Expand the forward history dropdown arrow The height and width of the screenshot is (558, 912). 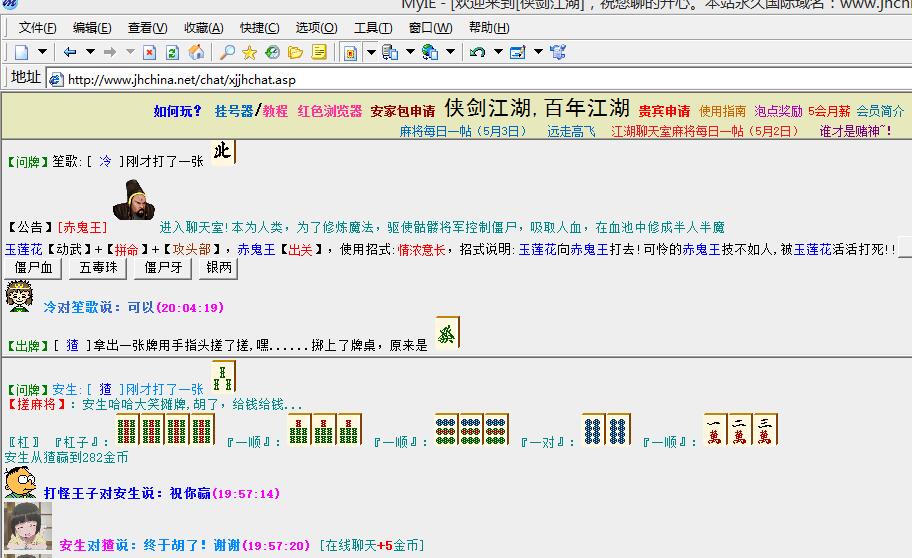130,52
